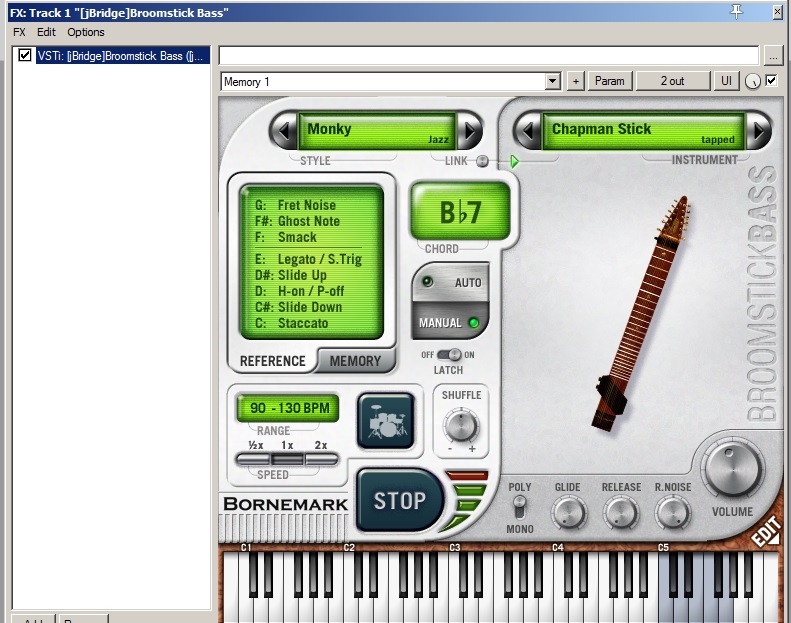
Task: Click the B♭7 chord display
Action: (x=460, y=212)
